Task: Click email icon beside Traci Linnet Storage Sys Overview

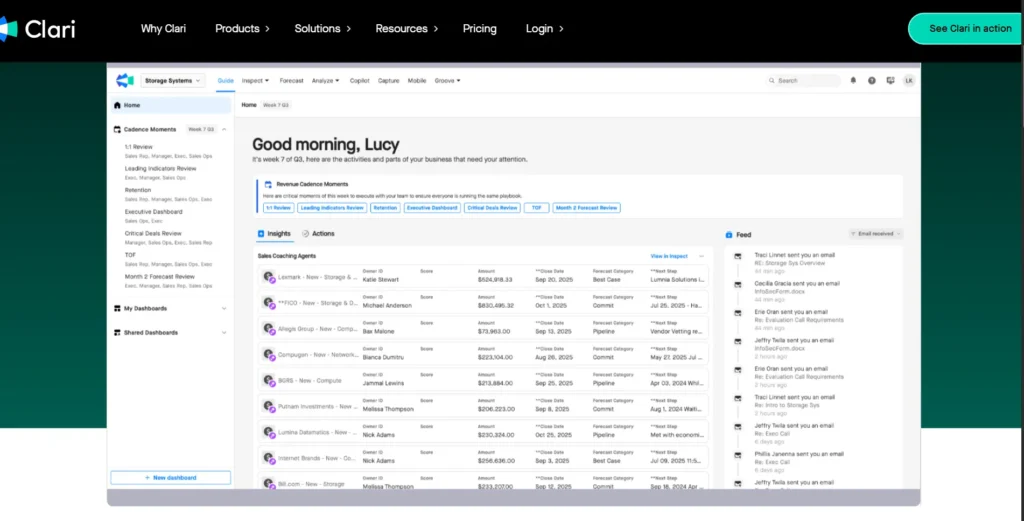Action: click(738, 256)
